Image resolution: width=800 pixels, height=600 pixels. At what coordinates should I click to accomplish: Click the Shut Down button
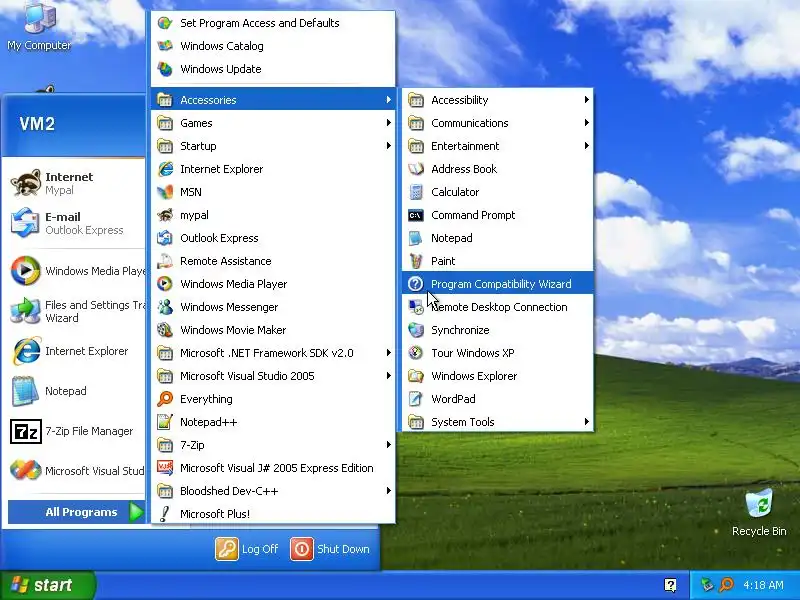[x=330, y=549]
